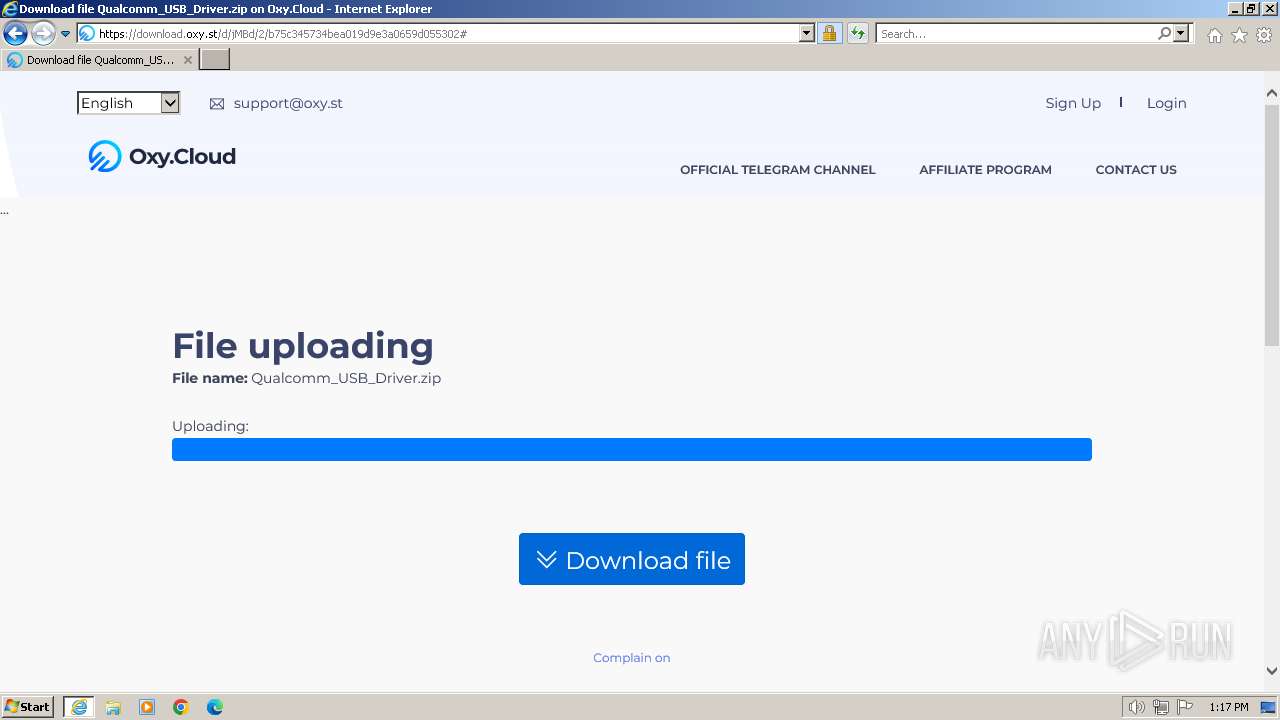This screenshot has height=720, width=1280.
Task: Click the Home icon
Action: click(1214, 35)
